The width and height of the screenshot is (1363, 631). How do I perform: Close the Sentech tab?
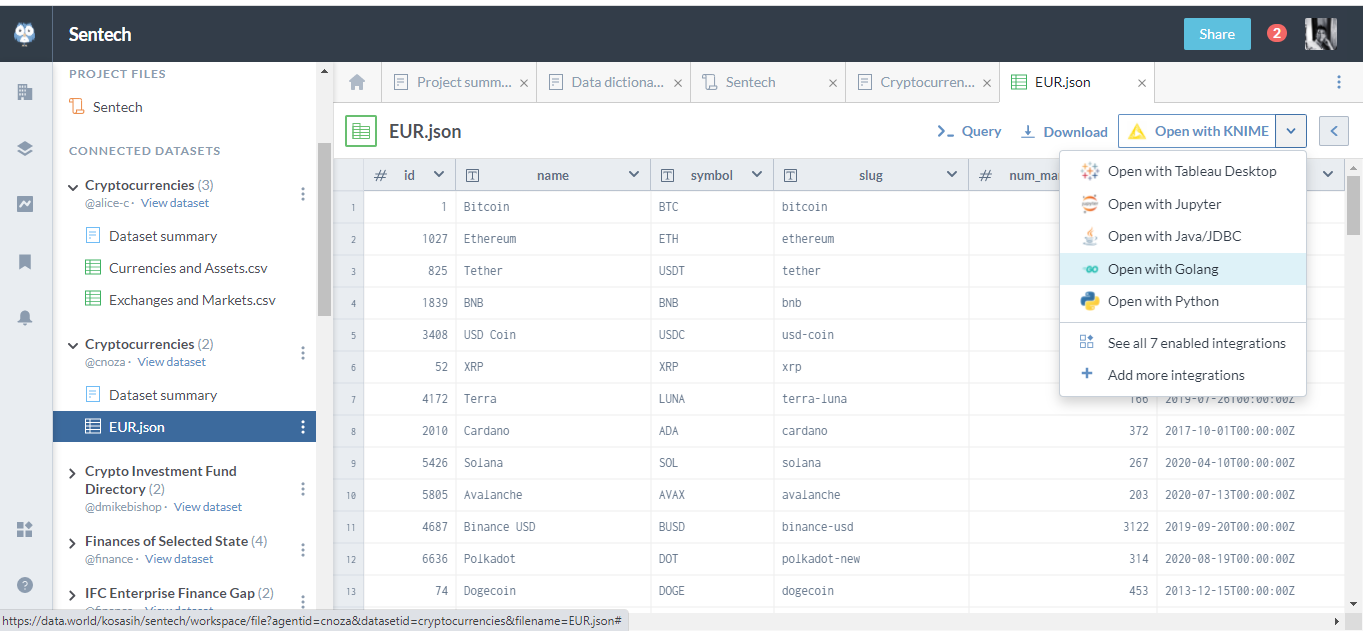click(833, 83)
